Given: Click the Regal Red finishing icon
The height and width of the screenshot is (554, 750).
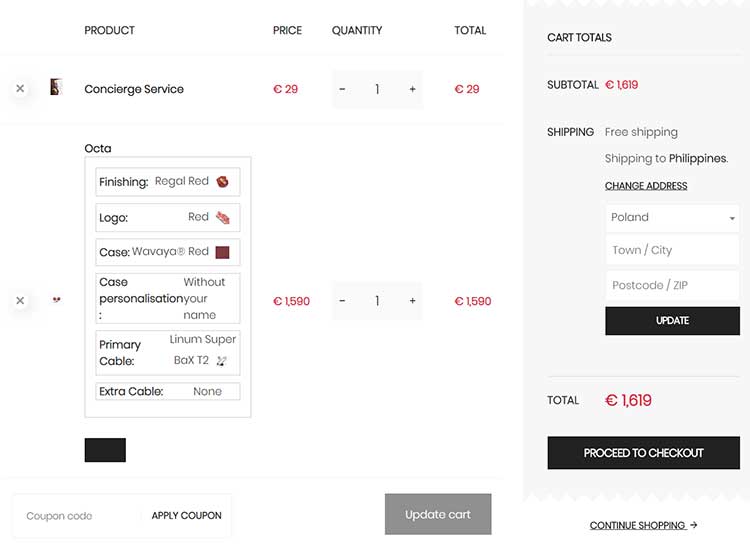Looking at the screenshot, I should (222, 182).
